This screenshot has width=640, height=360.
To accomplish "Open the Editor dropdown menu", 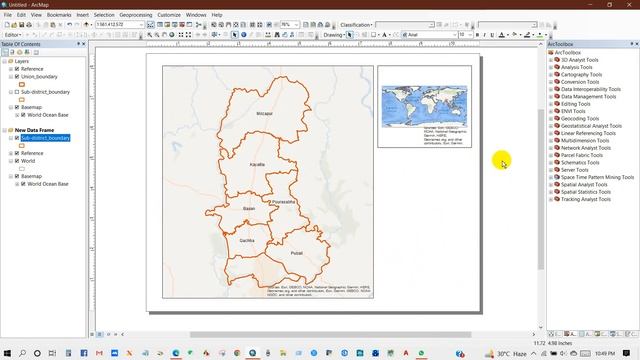I will (13, 35).
